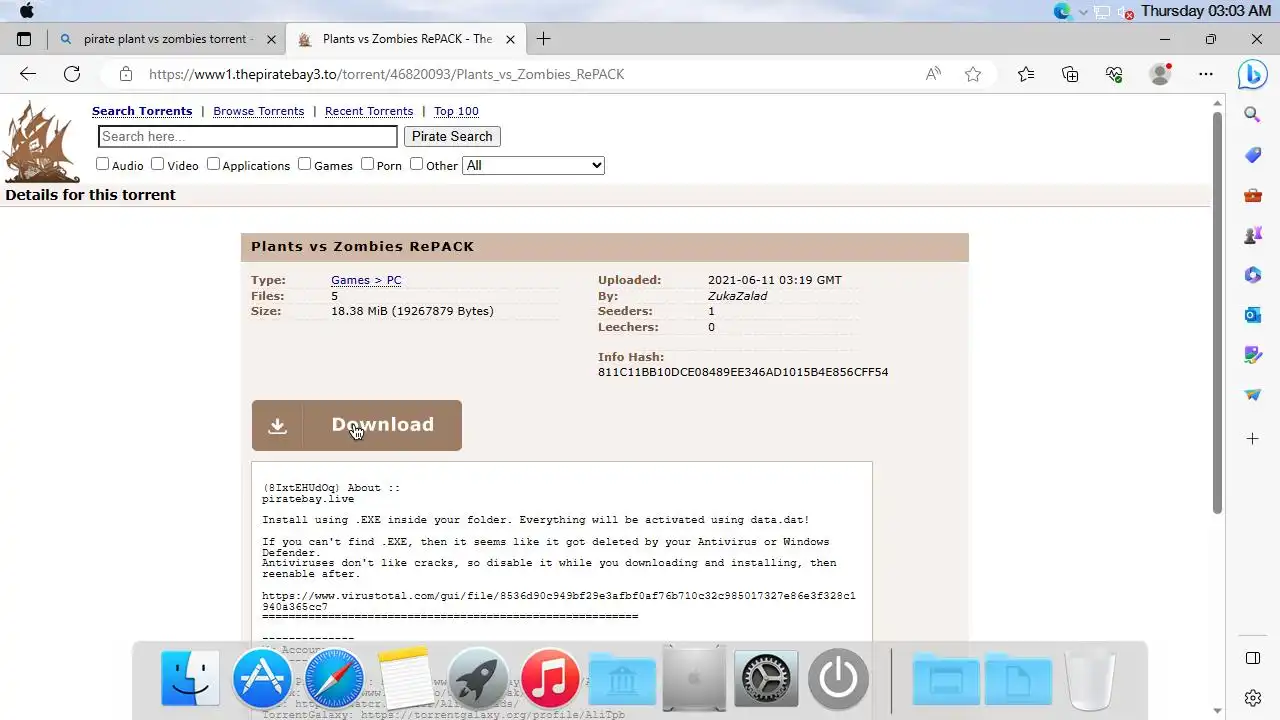Close the Plants vs Zombies RePACK tab

(x=510, y=39)
